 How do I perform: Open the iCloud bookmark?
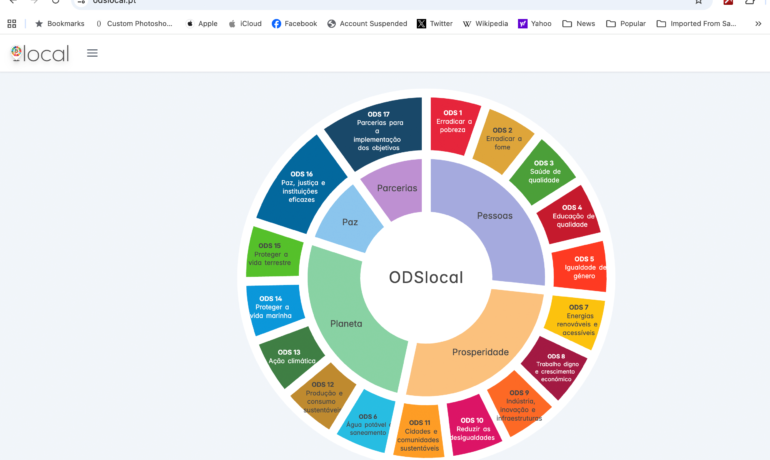coord(245,23)
